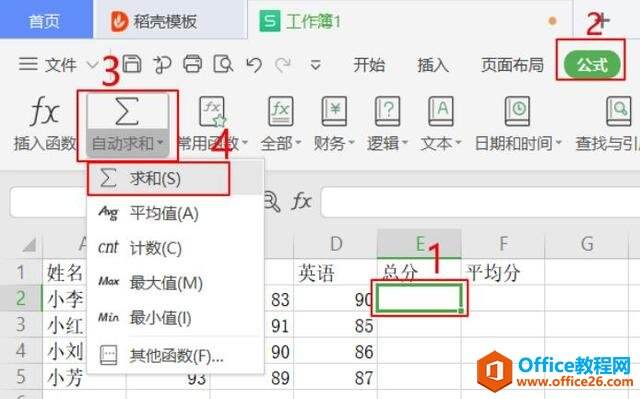Image resolution: width=640 pixels, height=399 pixels.
Task: Click the save disk icon
Action: click(132, 64)
